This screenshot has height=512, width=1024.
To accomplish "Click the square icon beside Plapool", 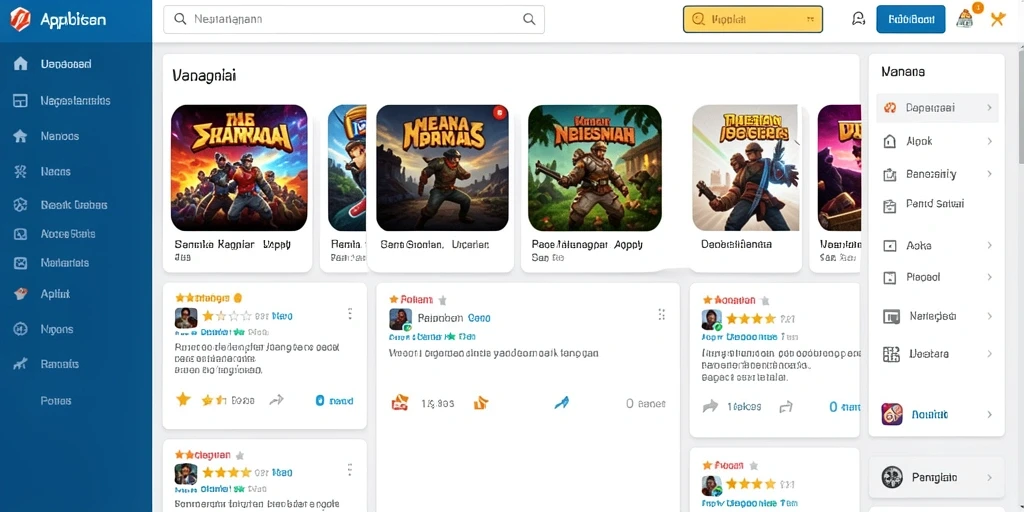I will (889, 278).
